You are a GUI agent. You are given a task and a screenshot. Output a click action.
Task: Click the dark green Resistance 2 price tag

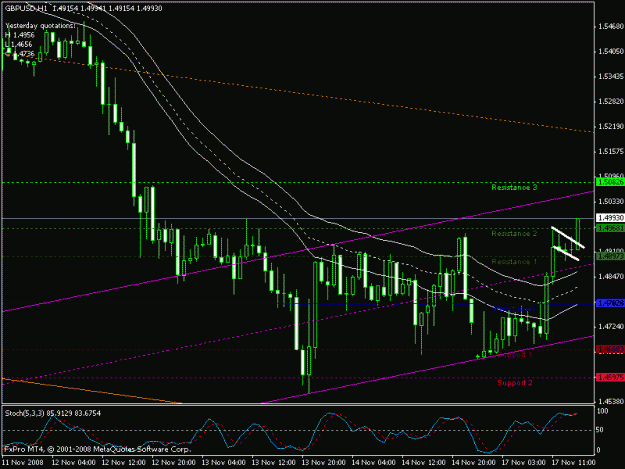[610, 228]
